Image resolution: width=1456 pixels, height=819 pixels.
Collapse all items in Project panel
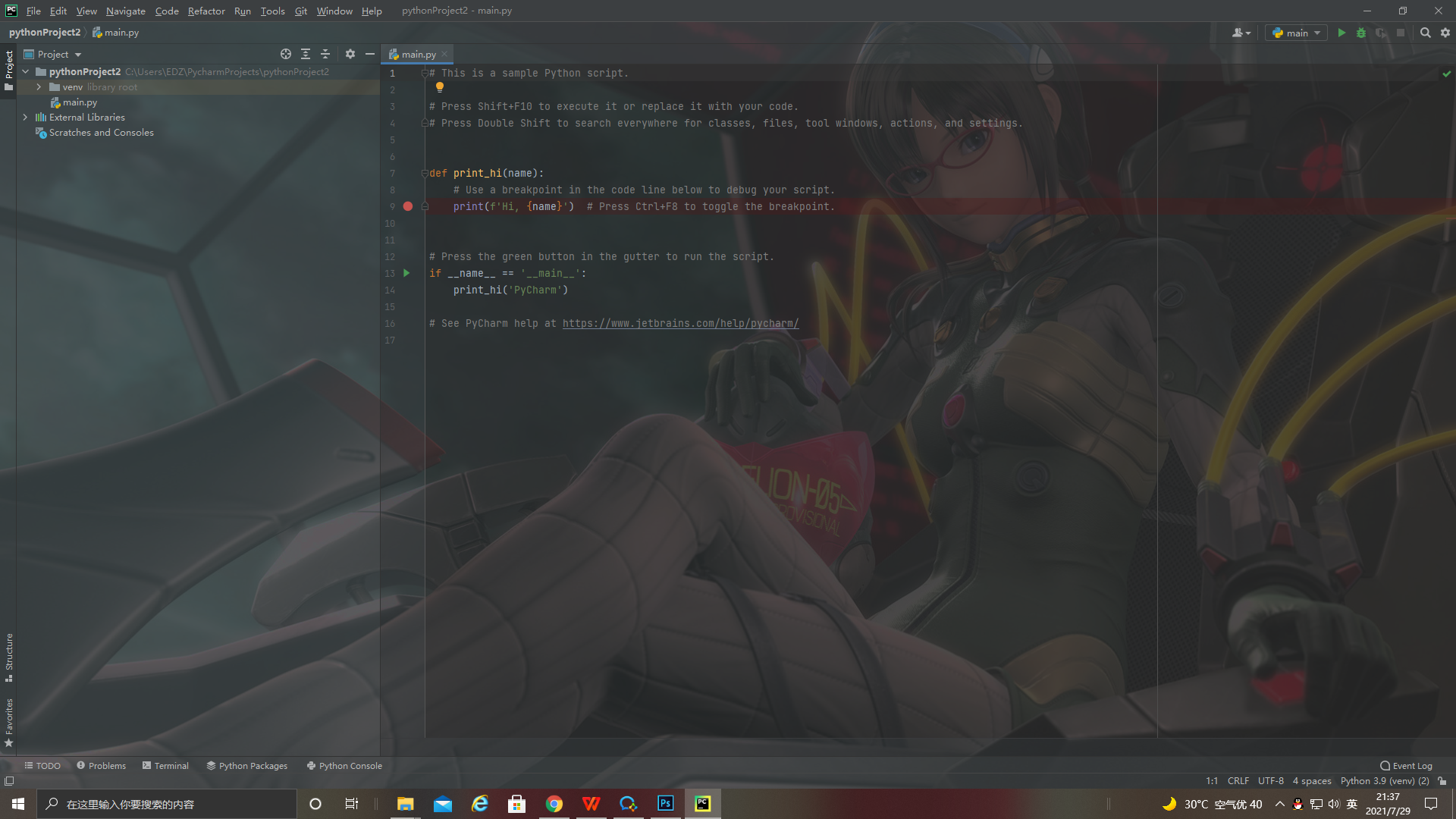click(x=325, y=54)
